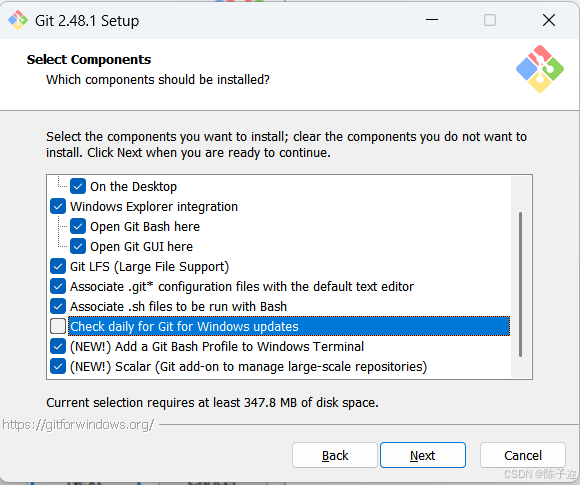Image resolution: width=580 pixels, height=485 pixels.
Task: Disable the Scalar add-on checkbox
Action: (x=58, y=366)
